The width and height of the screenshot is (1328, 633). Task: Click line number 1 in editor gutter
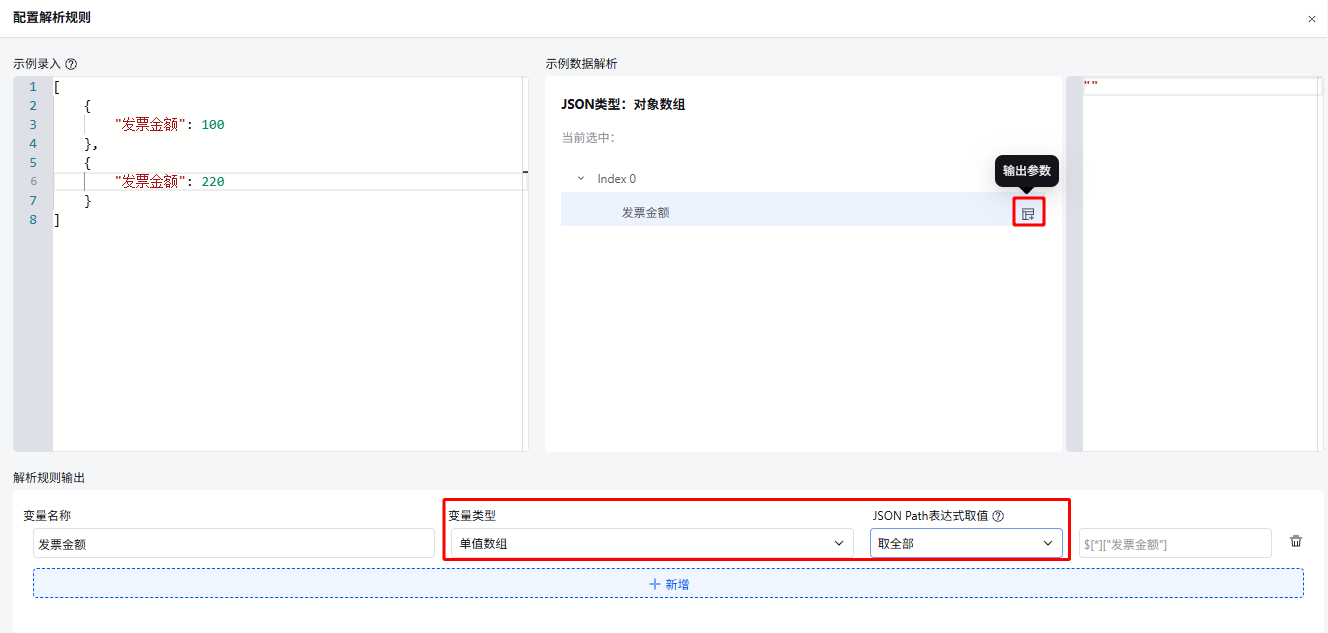pyautogui.click(x=33, y=87)
